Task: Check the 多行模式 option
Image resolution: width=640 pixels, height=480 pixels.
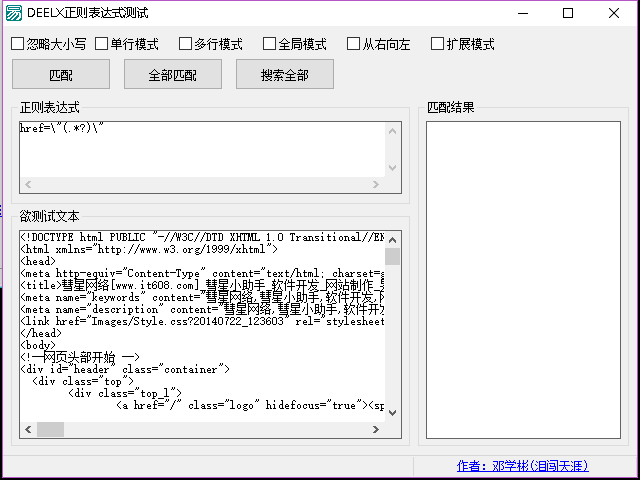Action: pos(211,44)
